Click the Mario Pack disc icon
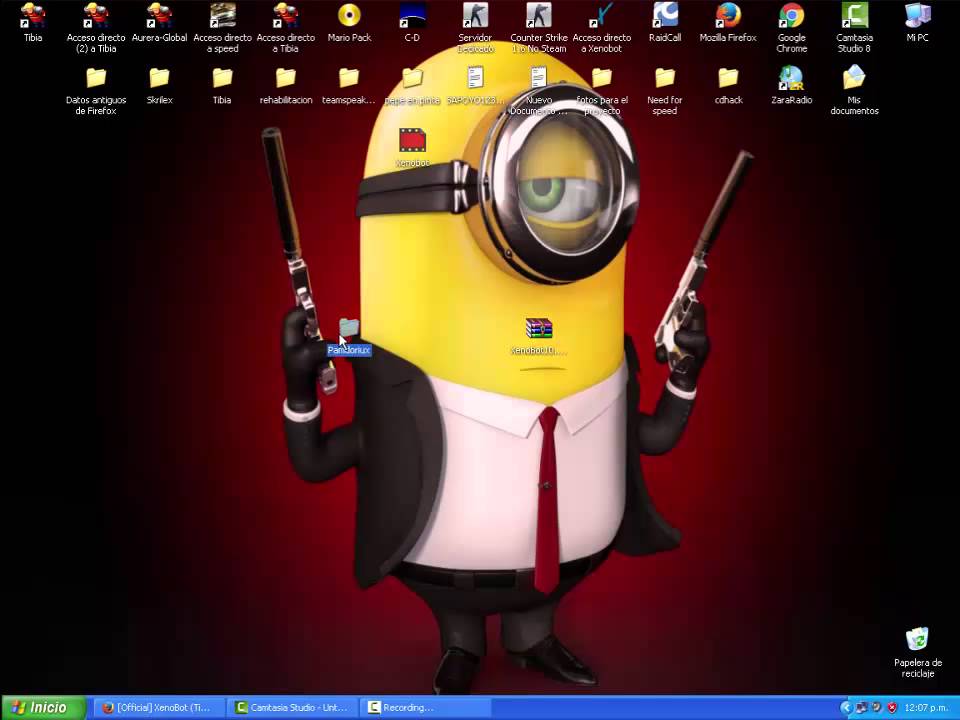The height and width of the screenshot is (720, 960). (349, 15)
